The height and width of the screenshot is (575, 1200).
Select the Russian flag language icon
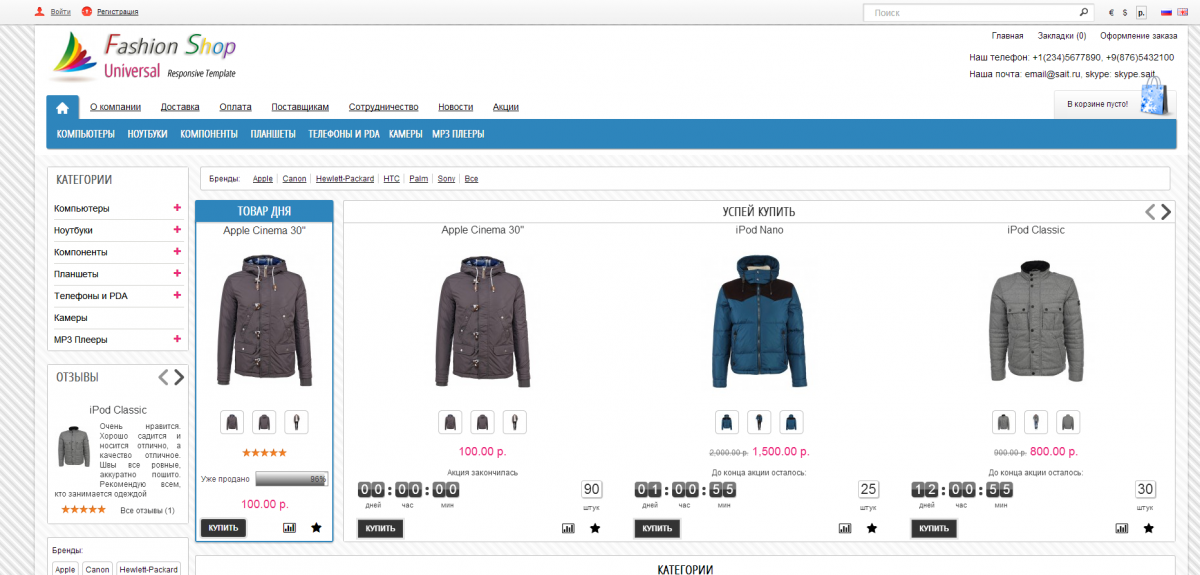click(1166, 13)
